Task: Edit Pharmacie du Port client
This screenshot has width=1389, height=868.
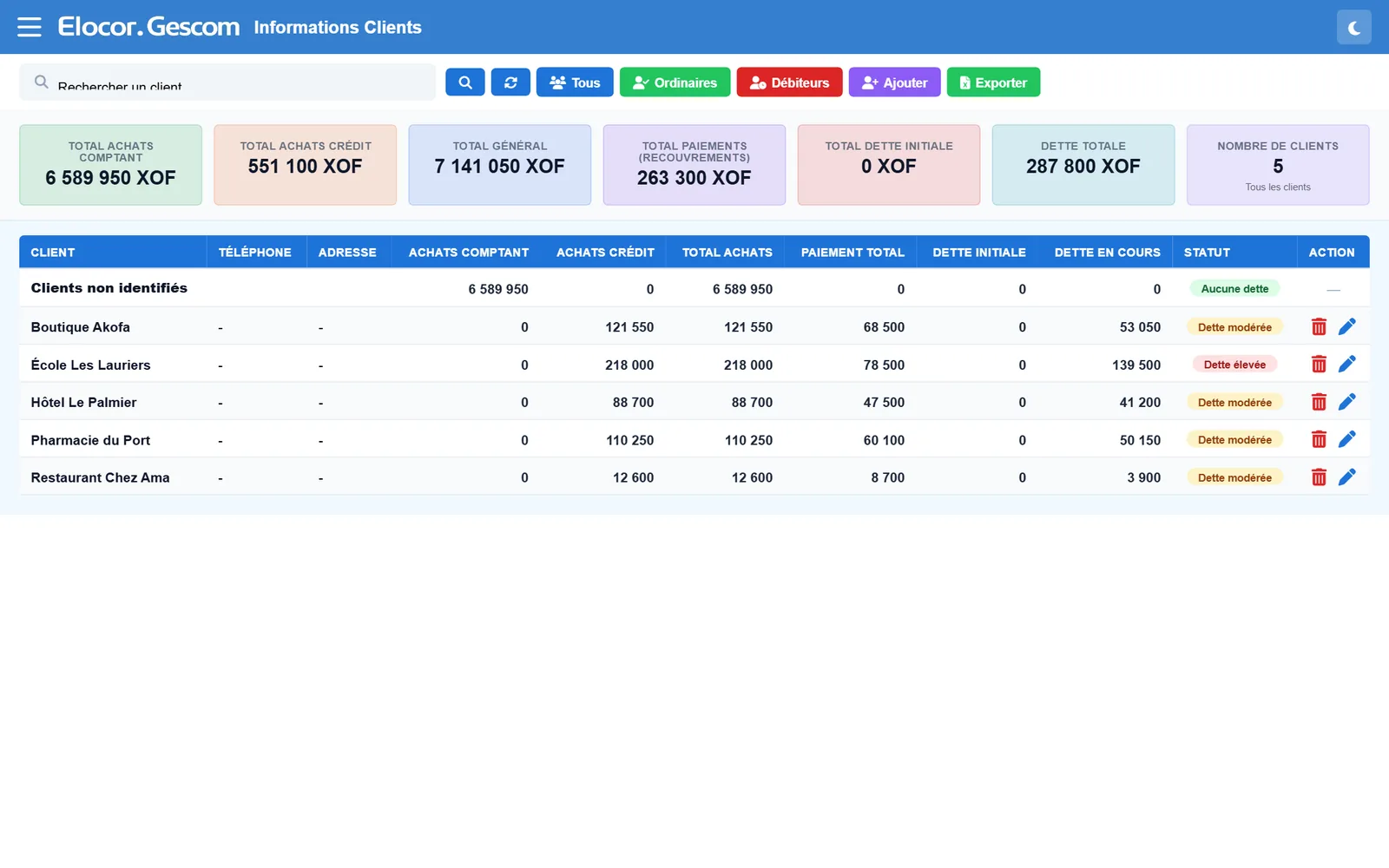Action: tap(1346, 440)
